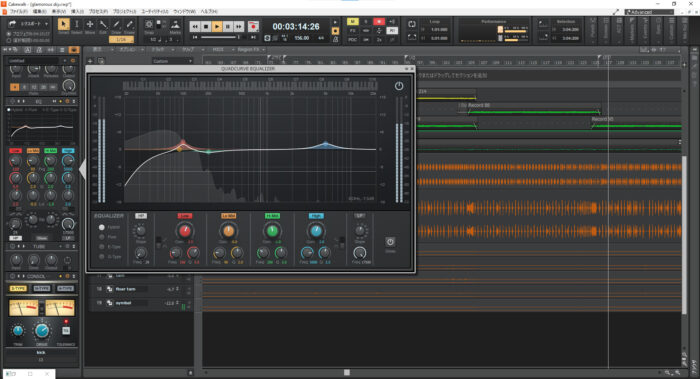Toggle the orange Lo Mid band button

(x=229, y=216)
